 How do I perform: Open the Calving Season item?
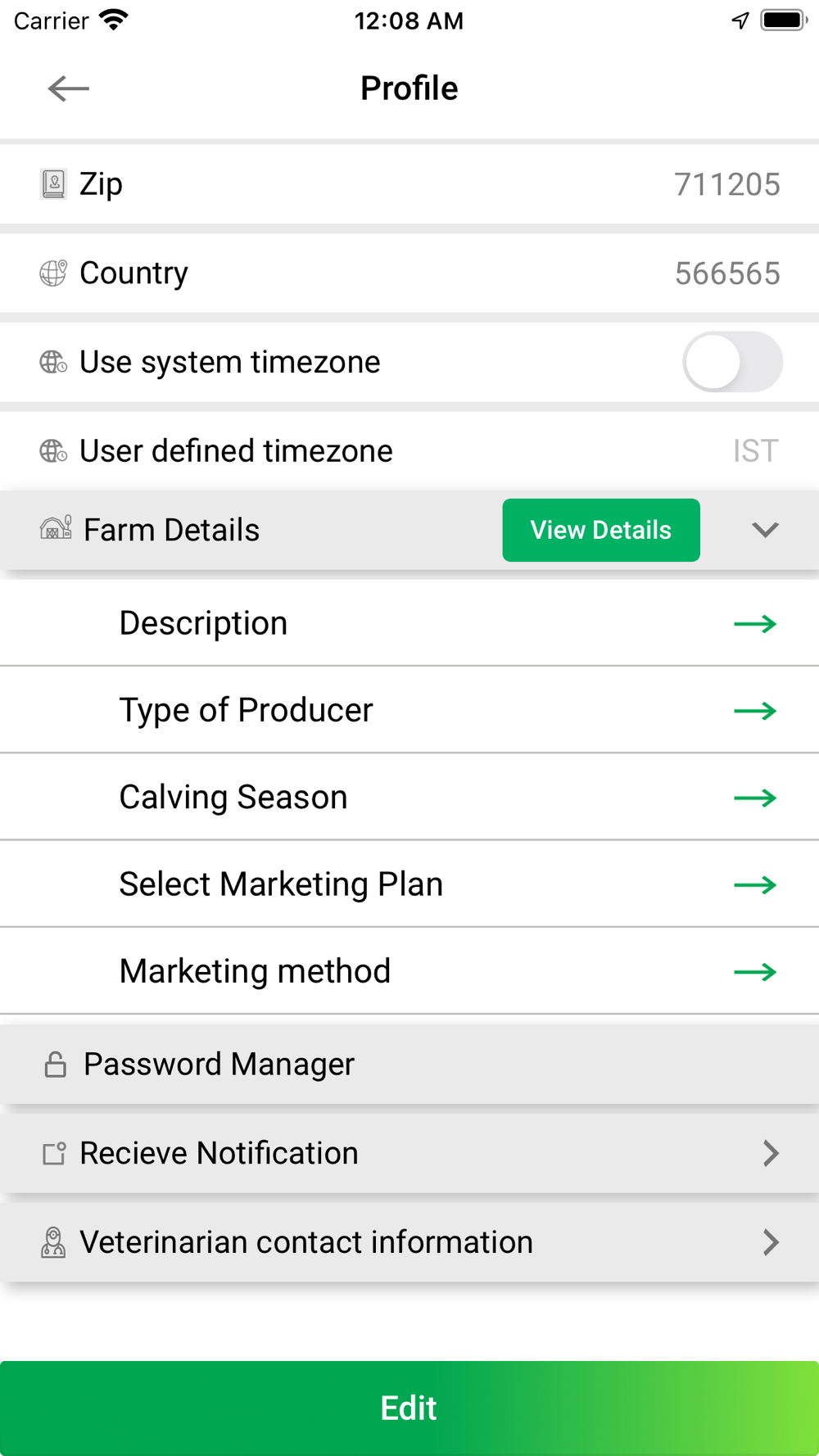(x=233, y=797)
